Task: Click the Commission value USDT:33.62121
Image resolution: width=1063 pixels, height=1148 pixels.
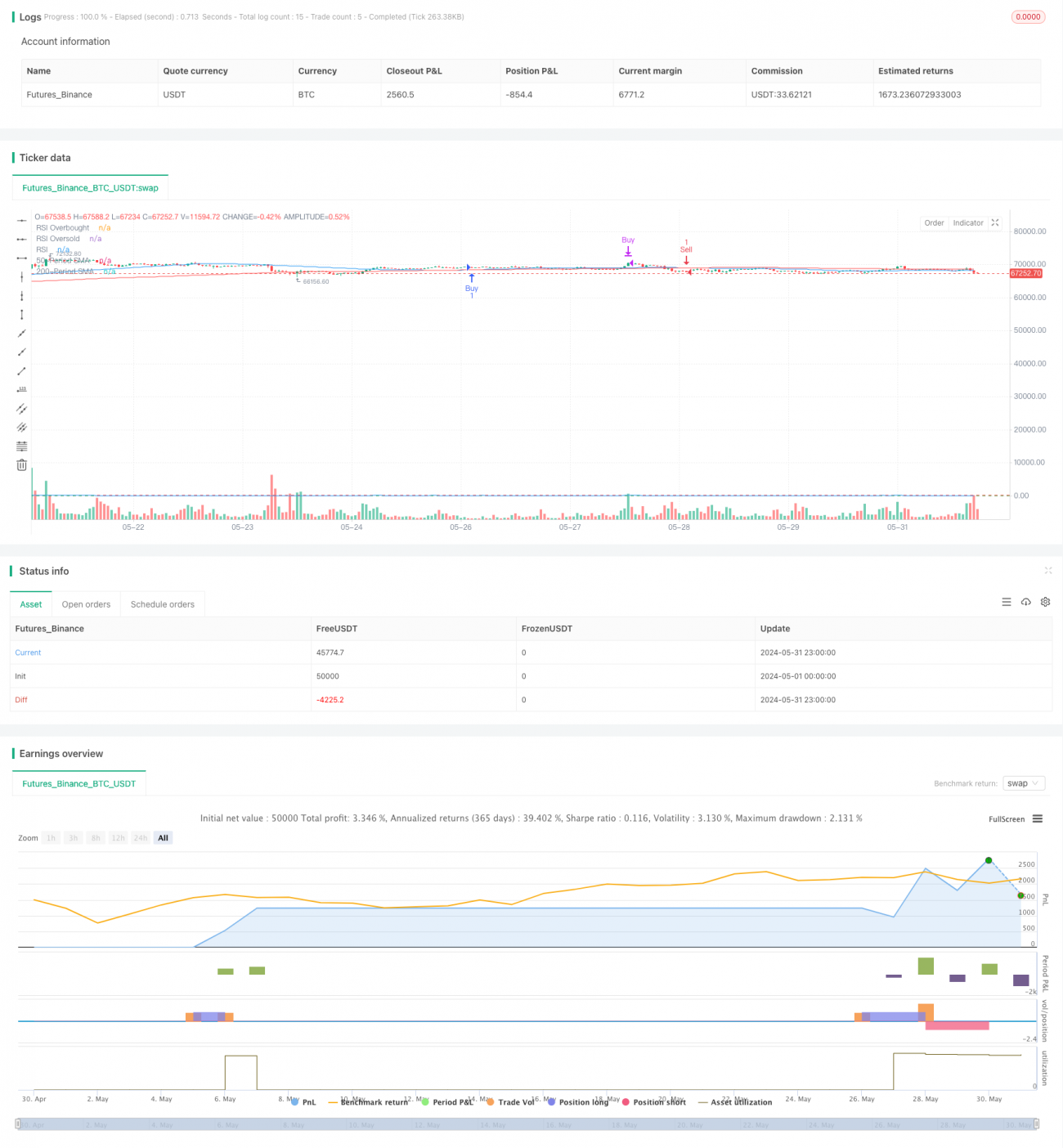Action: [782, 95]
